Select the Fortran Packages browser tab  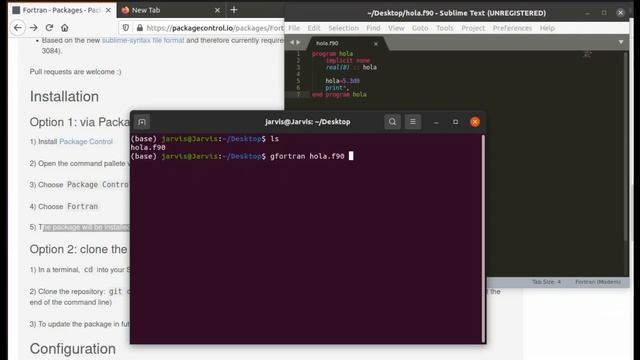pos(61,10)
